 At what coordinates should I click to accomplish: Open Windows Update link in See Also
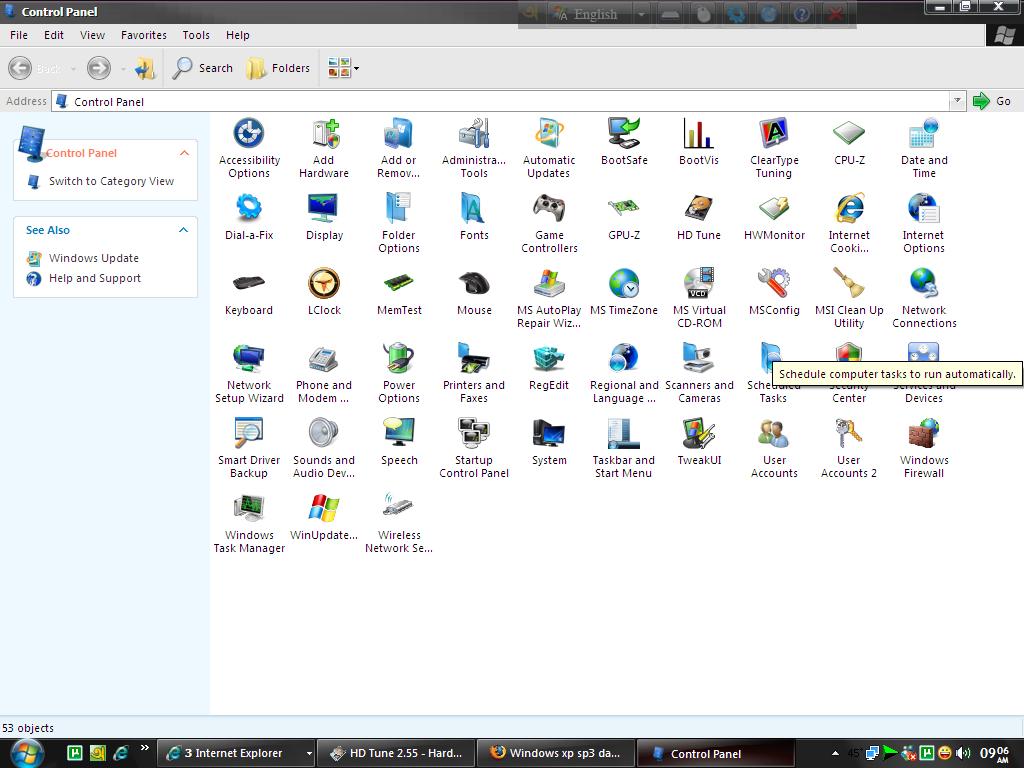93,259
